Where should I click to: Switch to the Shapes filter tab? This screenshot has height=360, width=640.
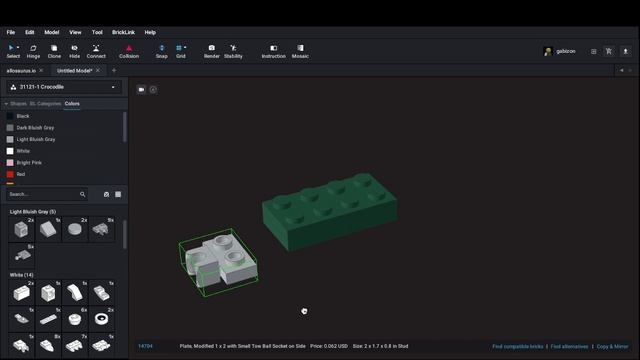tap(18, 104)
